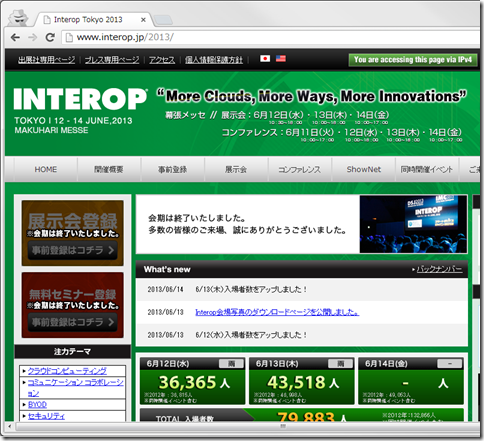Click the TOTAL 入場者数 counter
Image resolution: width=484 pixels, height=441 pixels.
(302, 415)
